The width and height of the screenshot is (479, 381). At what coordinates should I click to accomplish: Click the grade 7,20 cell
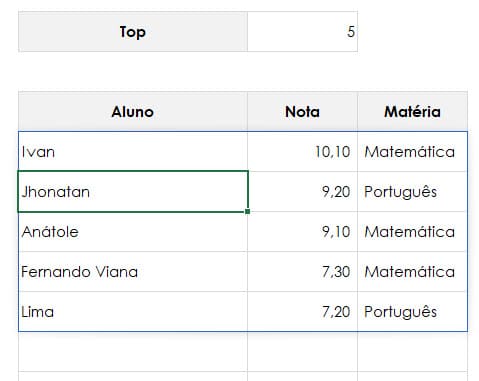point(302,312)
